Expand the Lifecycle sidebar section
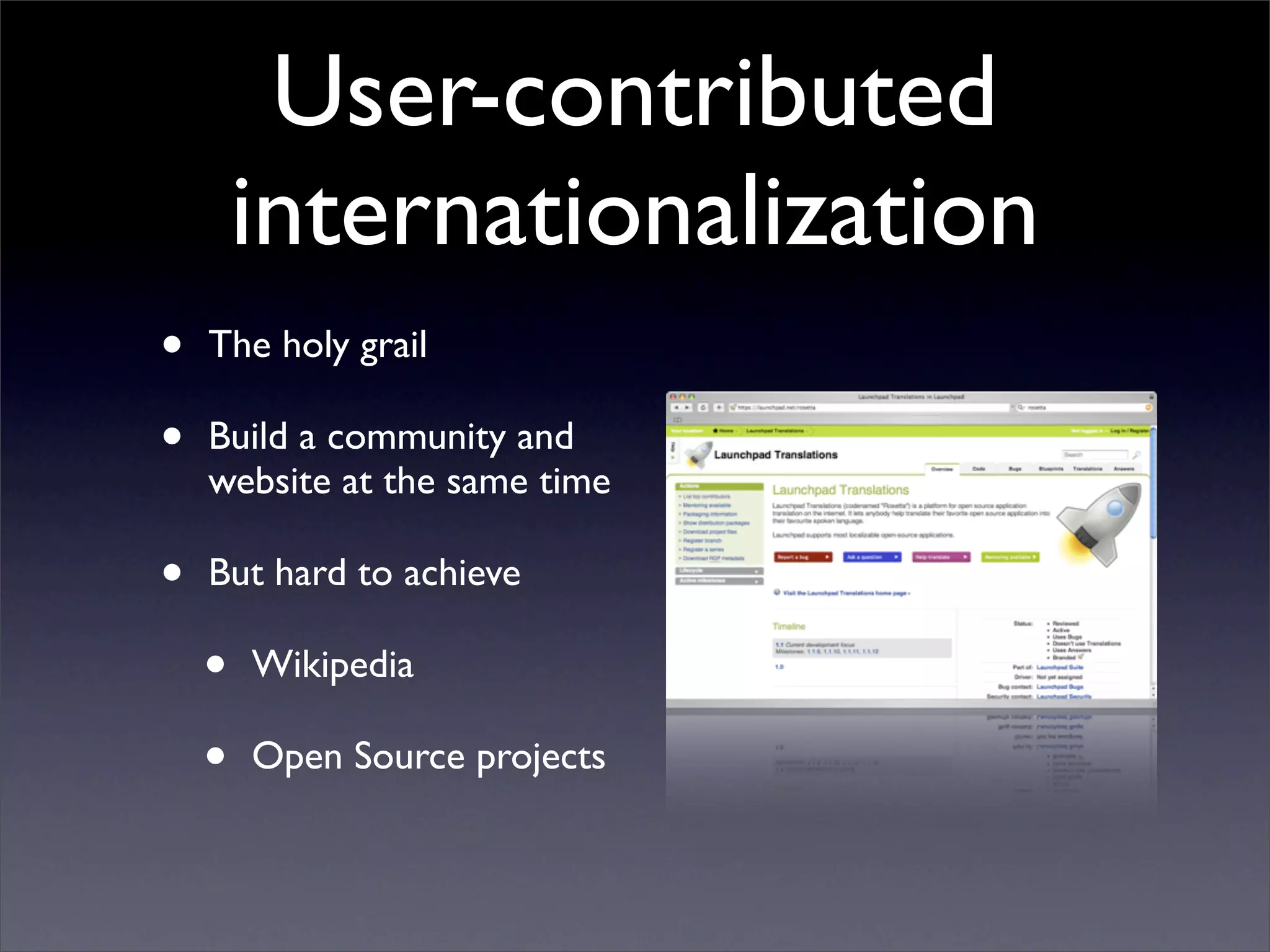The width and height of the screenshot is (1270, 952). (x=719, y=571)
